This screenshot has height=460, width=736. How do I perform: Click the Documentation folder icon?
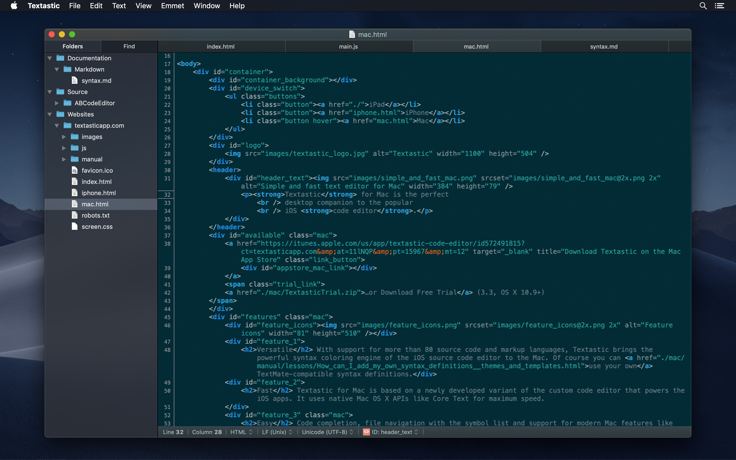(60, 58)
